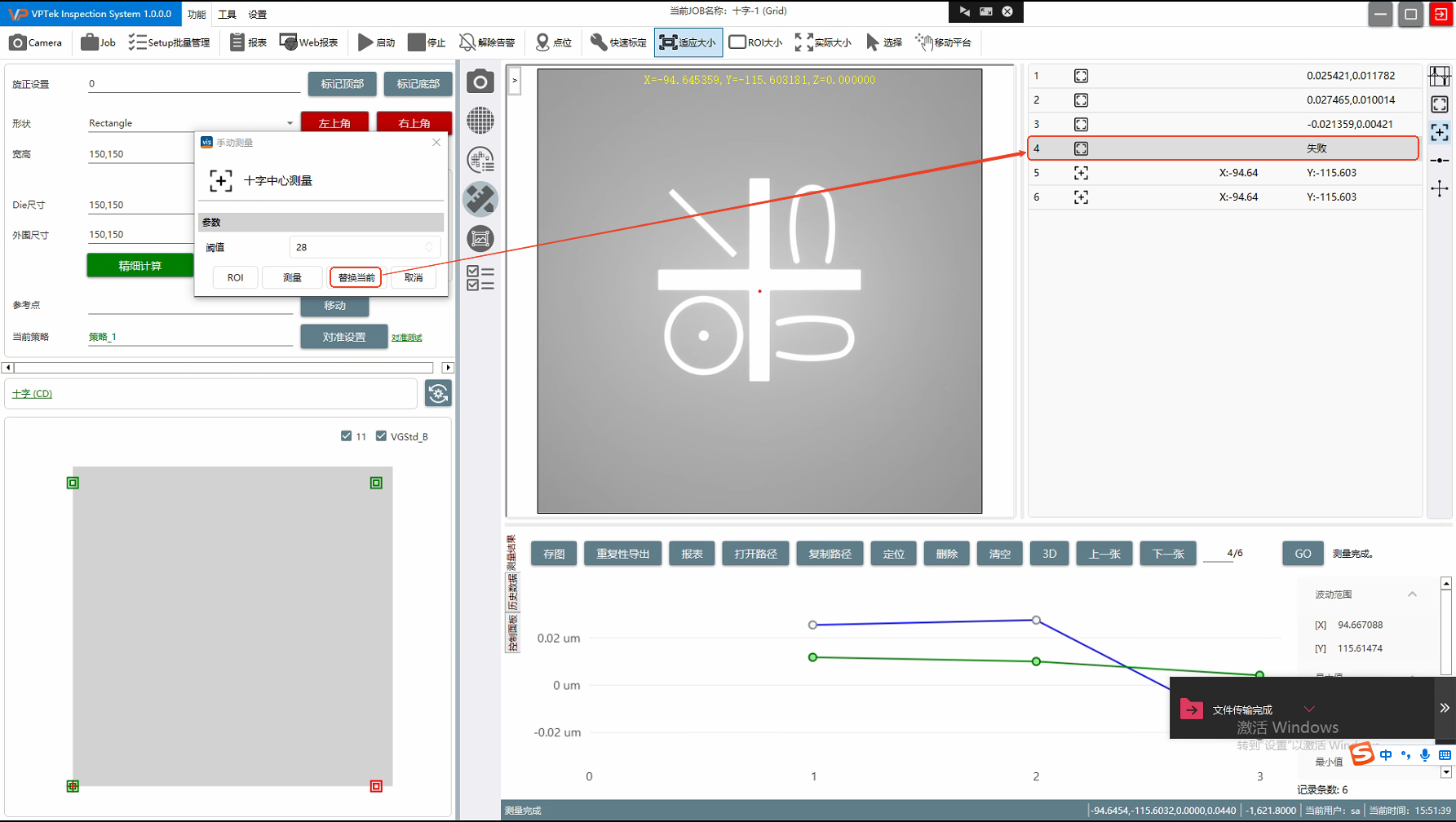
Task: Open the Camera tool in the toolbar
Action: (35, 42)
